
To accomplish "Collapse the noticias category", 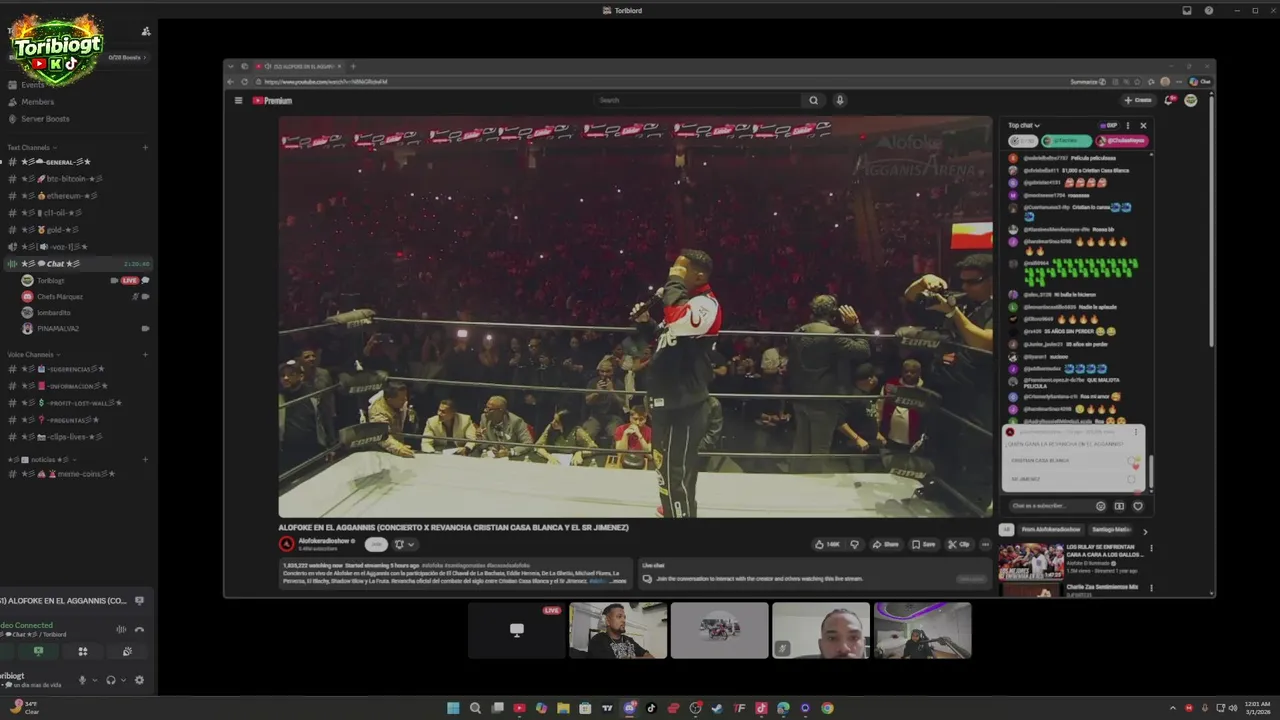I will pos(40,460).
